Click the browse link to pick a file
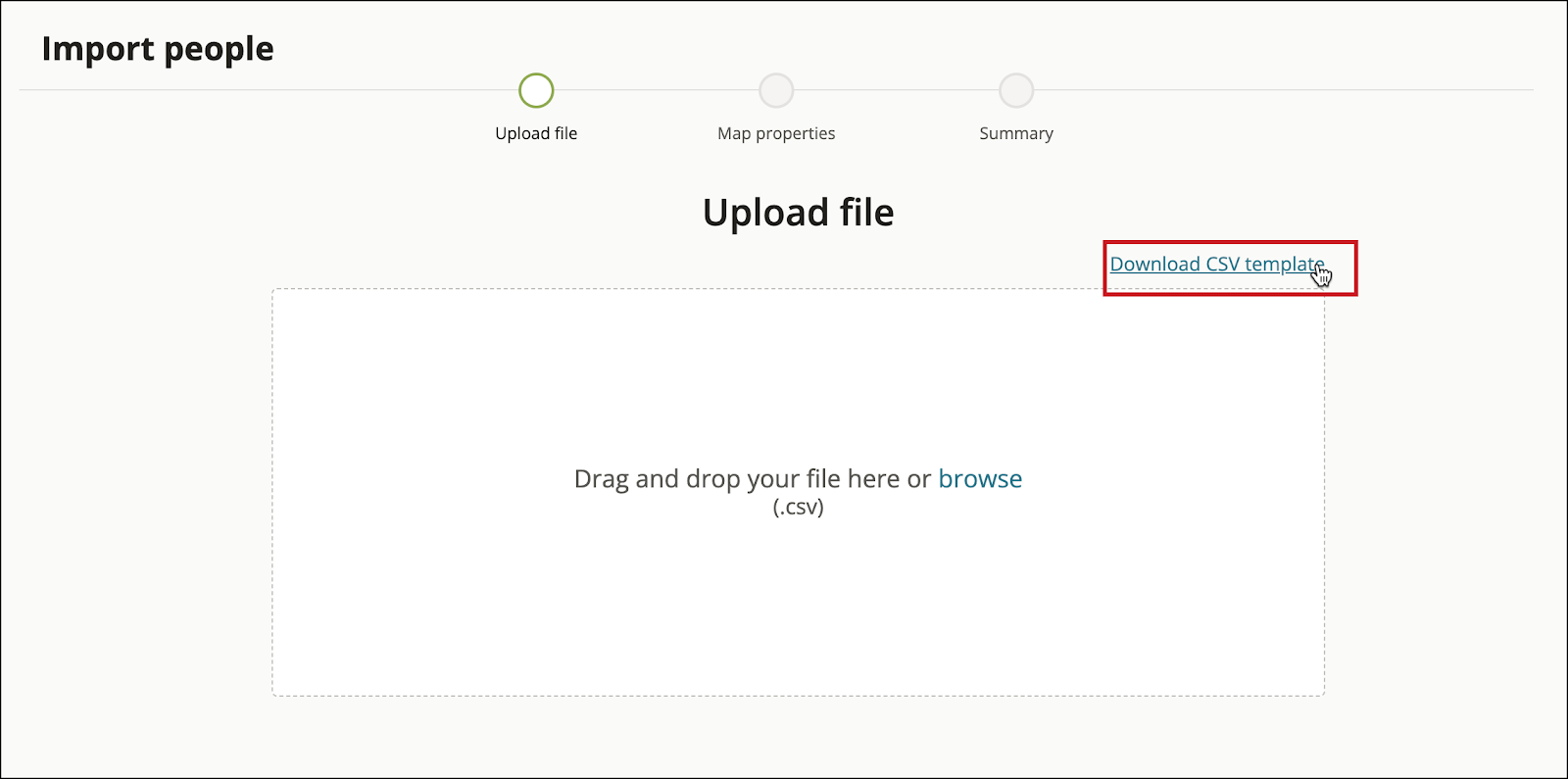Image resolution: width=1568 pixels, height=779 pixels. (x=980, y=478)
